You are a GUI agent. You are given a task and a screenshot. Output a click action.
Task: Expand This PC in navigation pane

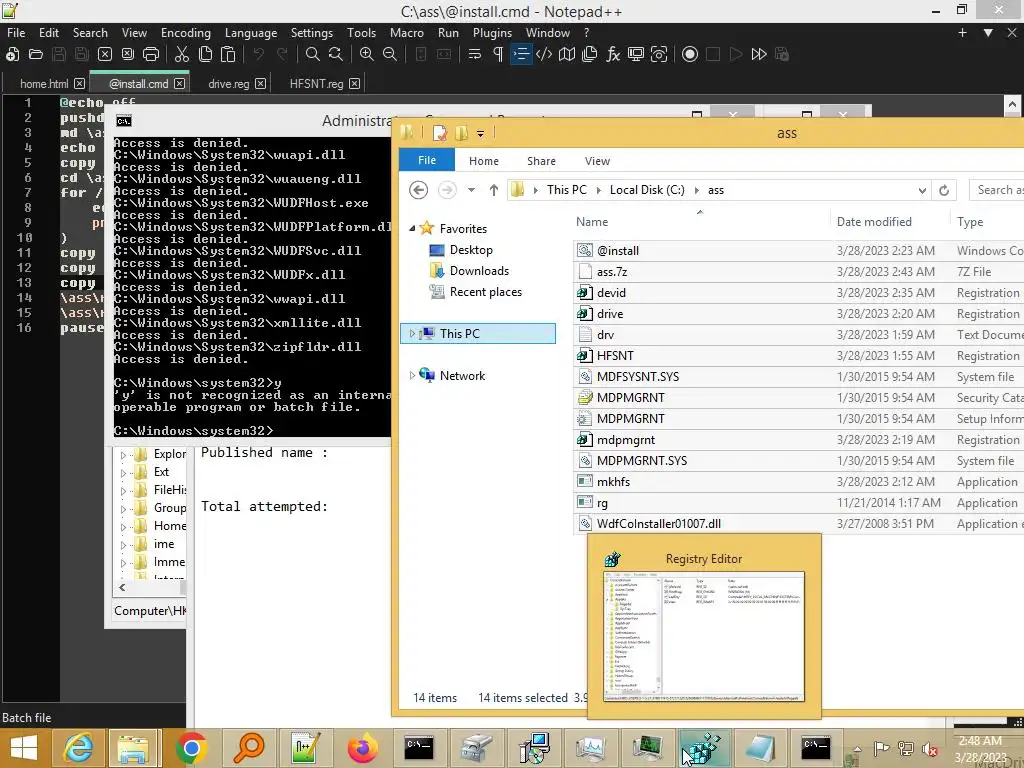(411, 334)
